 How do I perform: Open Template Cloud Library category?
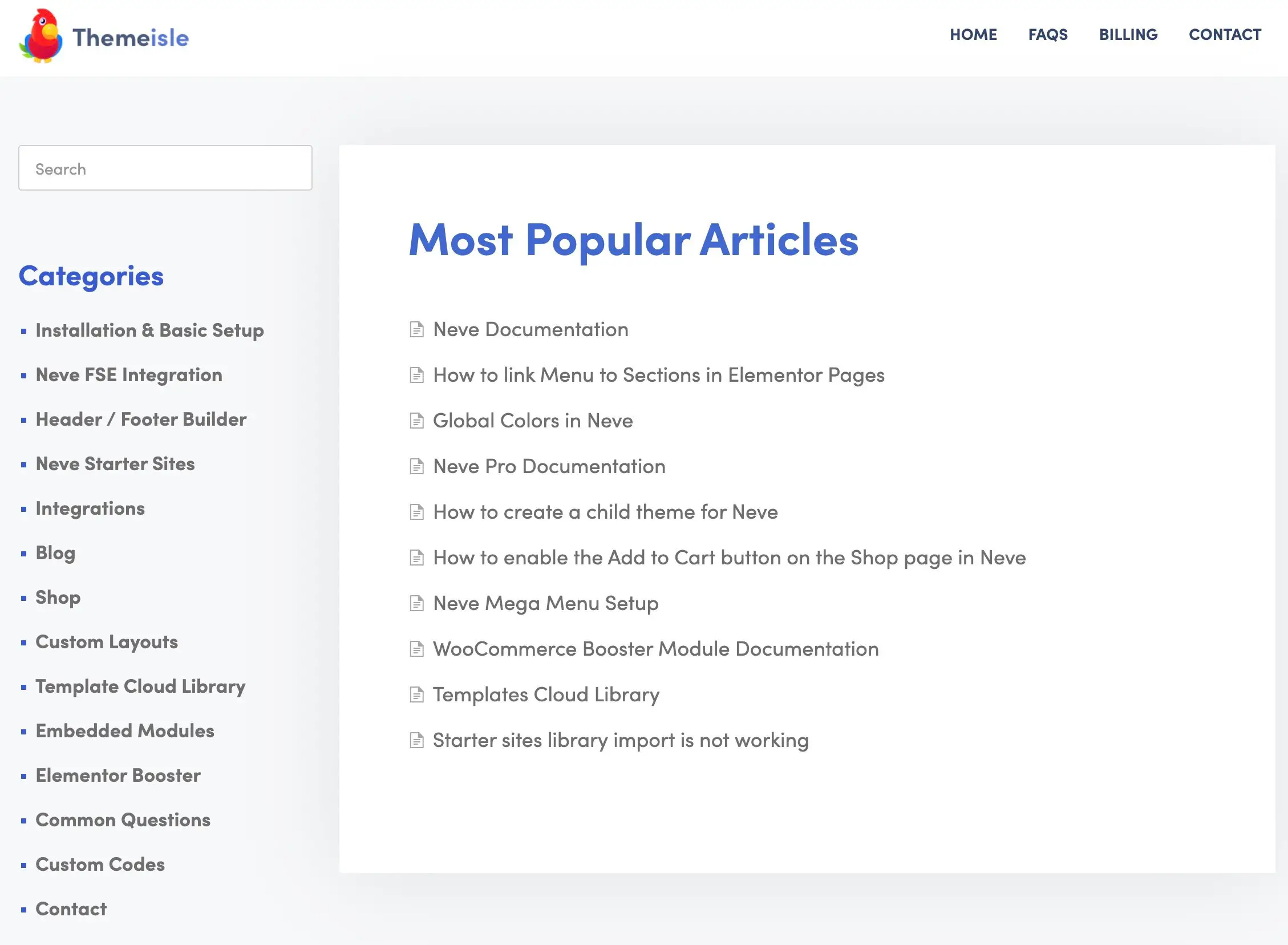click(x=140, y=687)
